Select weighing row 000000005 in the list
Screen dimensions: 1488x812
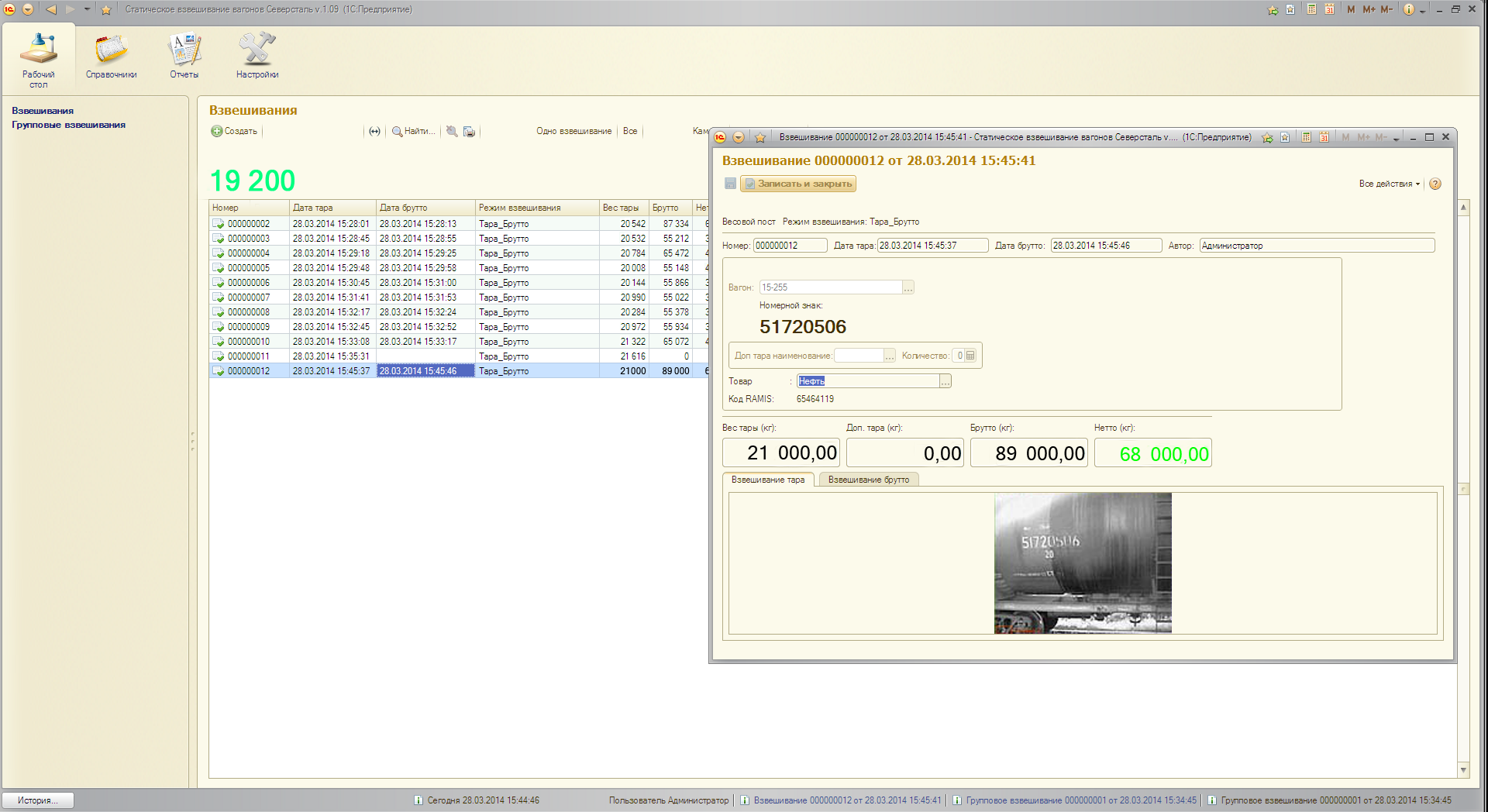tap(249, 268)
